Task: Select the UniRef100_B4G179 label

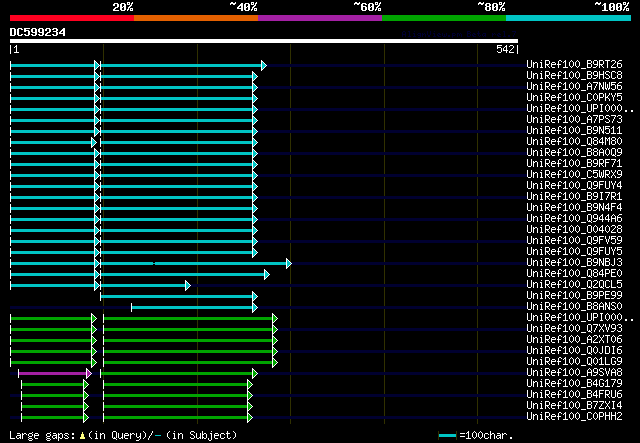Action: (574, 384)
